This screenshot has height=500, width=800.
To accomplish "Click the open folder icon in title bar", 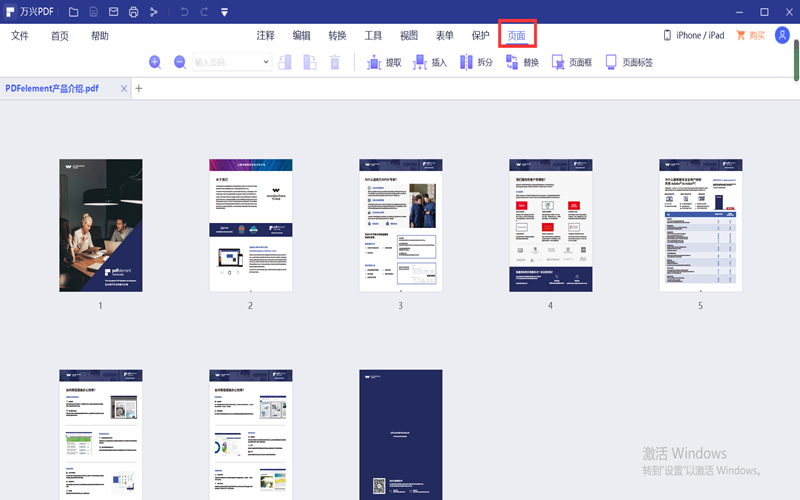I will click(x=74, y=12).
